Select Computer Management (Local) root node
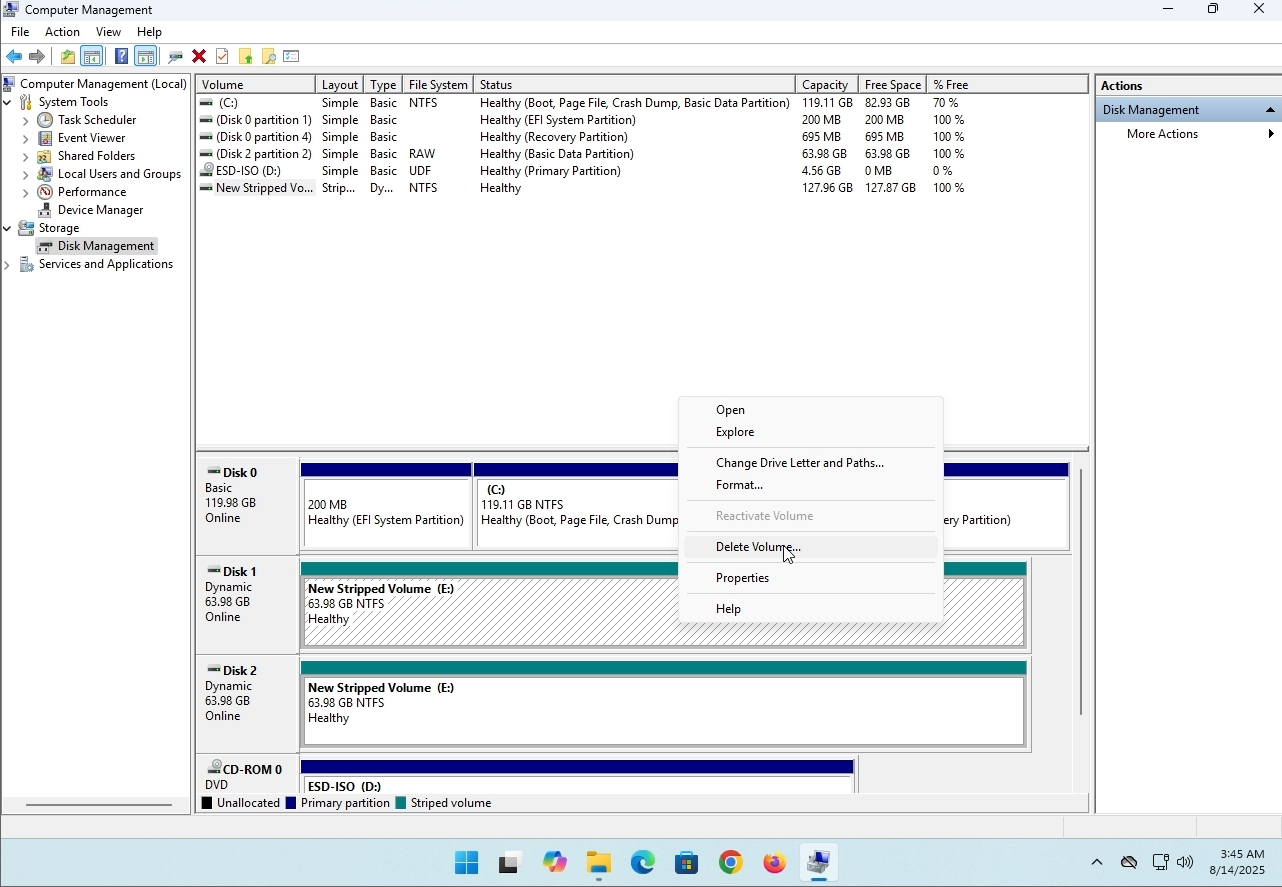 point(103,84)
